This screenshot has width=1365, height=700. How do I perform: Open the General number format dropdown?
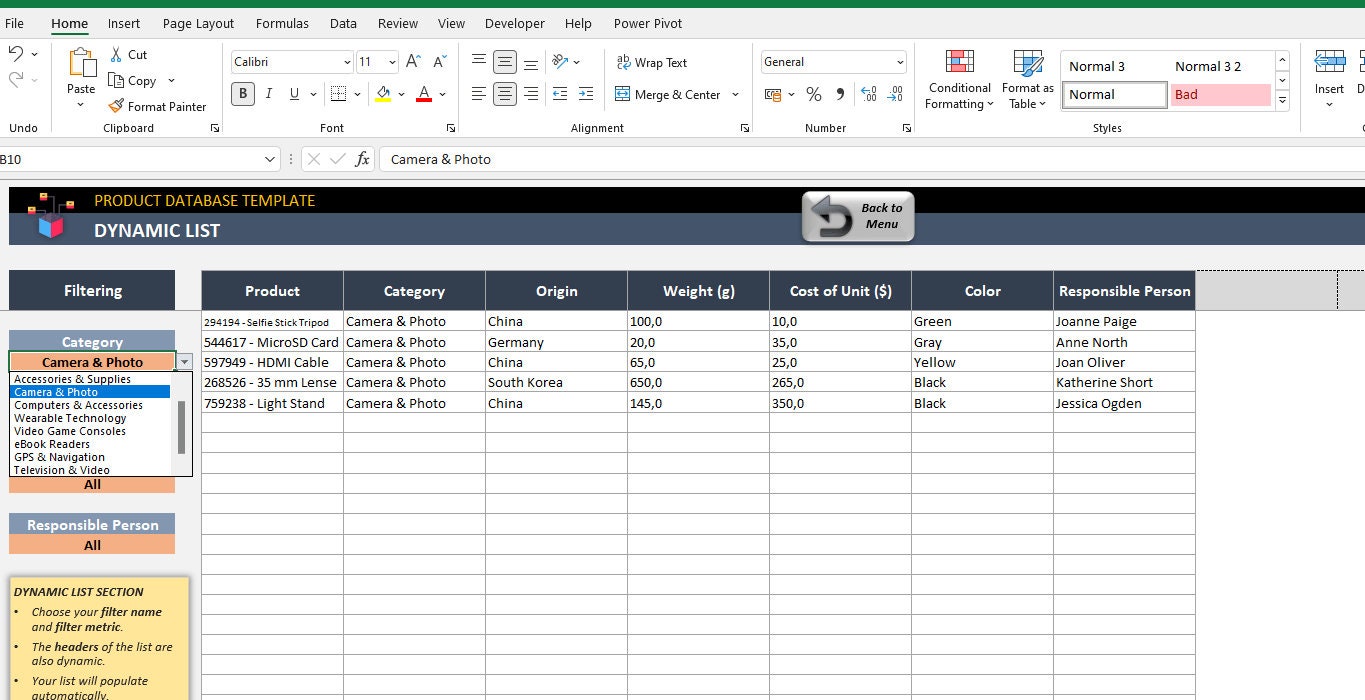[898, 62]
